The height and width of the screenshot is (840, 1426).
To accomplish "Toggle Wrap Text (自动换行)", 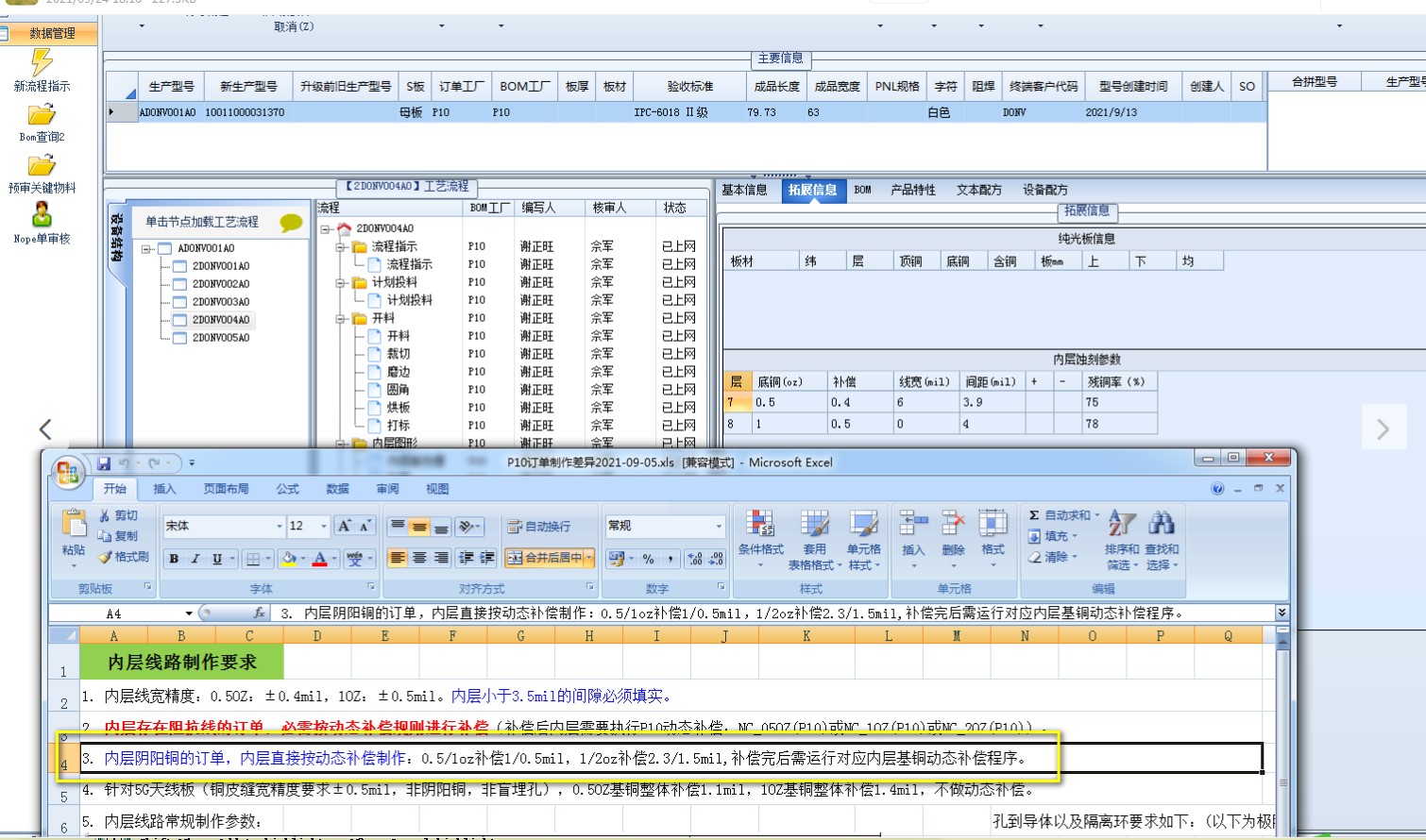I will tap(538, 527).
